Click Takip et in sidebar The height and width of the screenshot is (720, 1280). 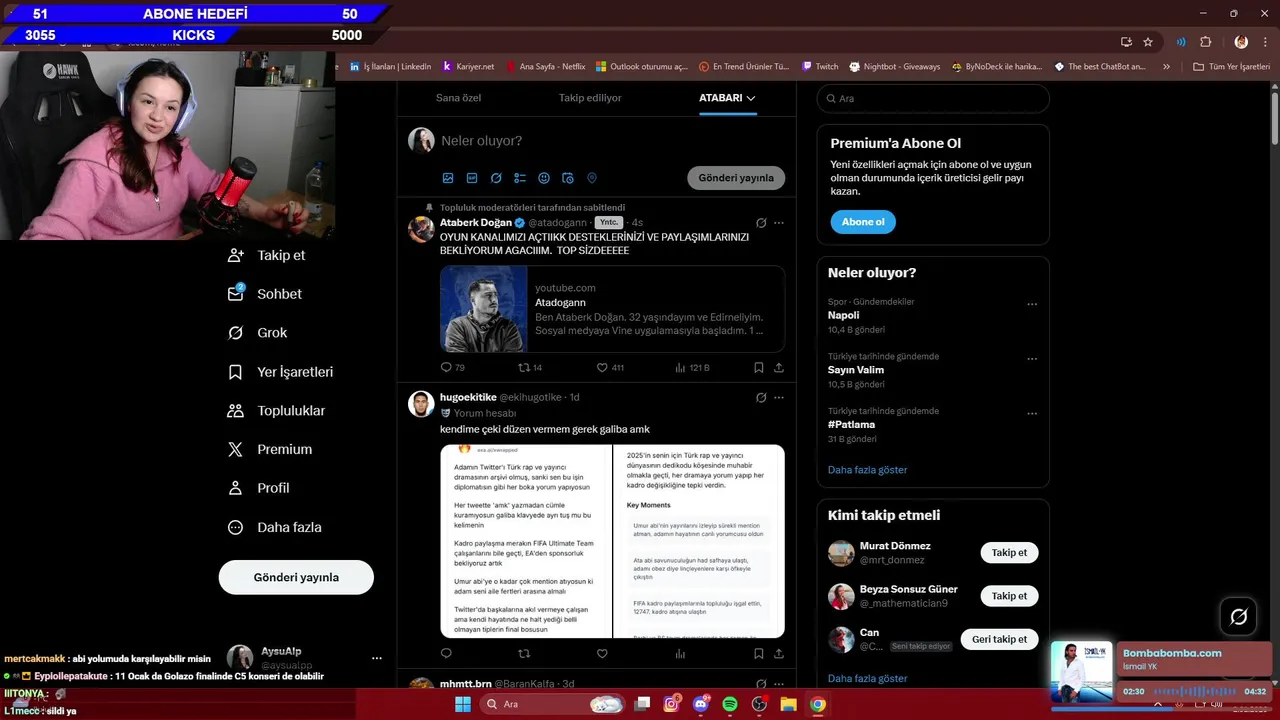267,255
